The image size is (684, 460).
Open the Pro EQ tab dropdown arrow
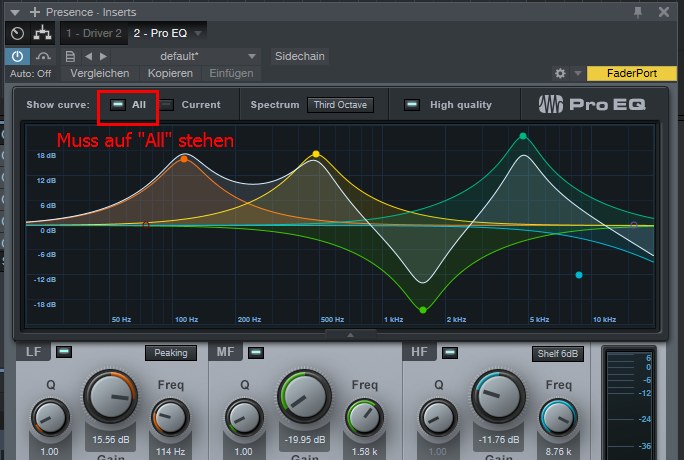(x=198, y=33)
